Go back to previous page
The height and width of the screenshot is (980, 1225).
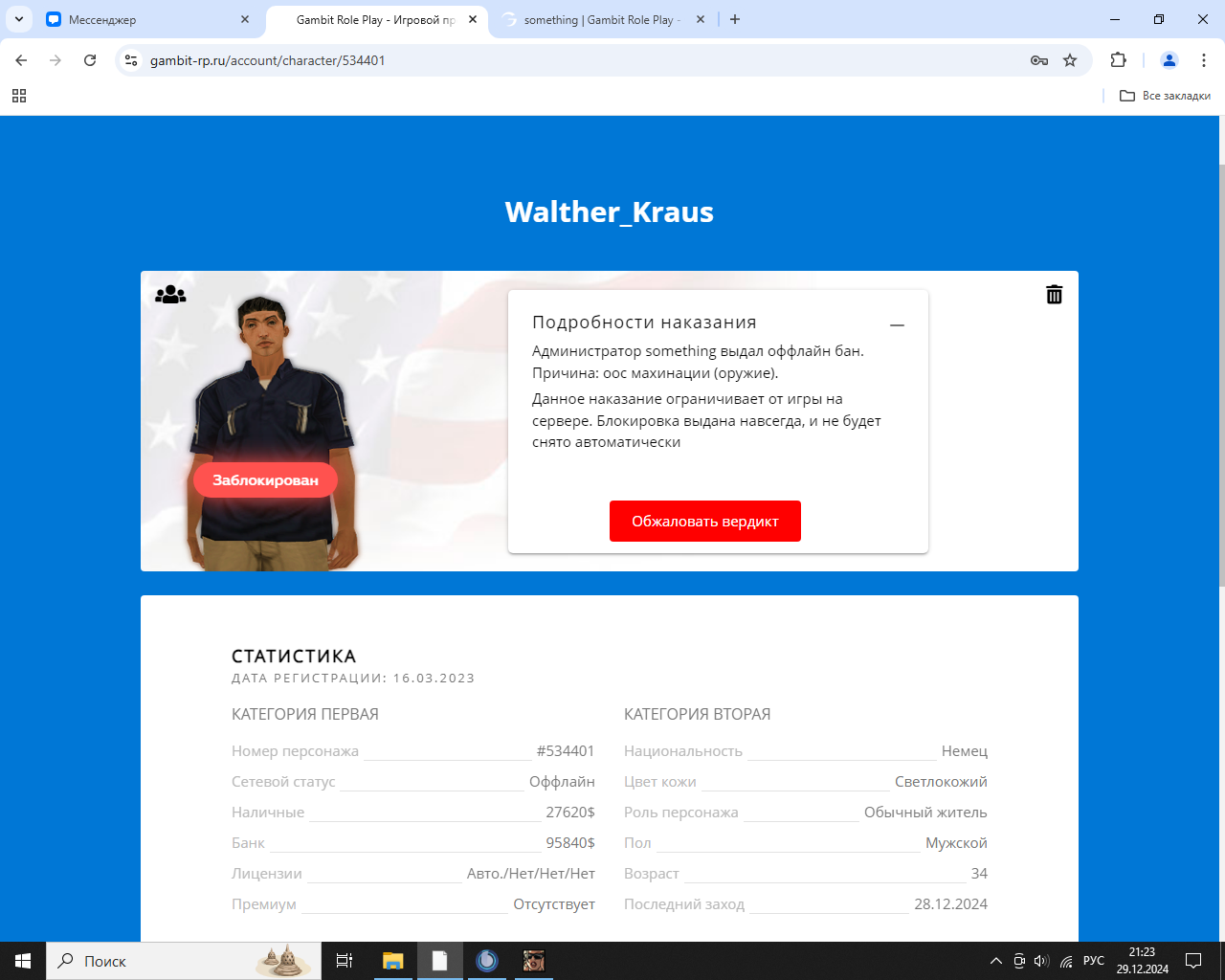[21, 60]
